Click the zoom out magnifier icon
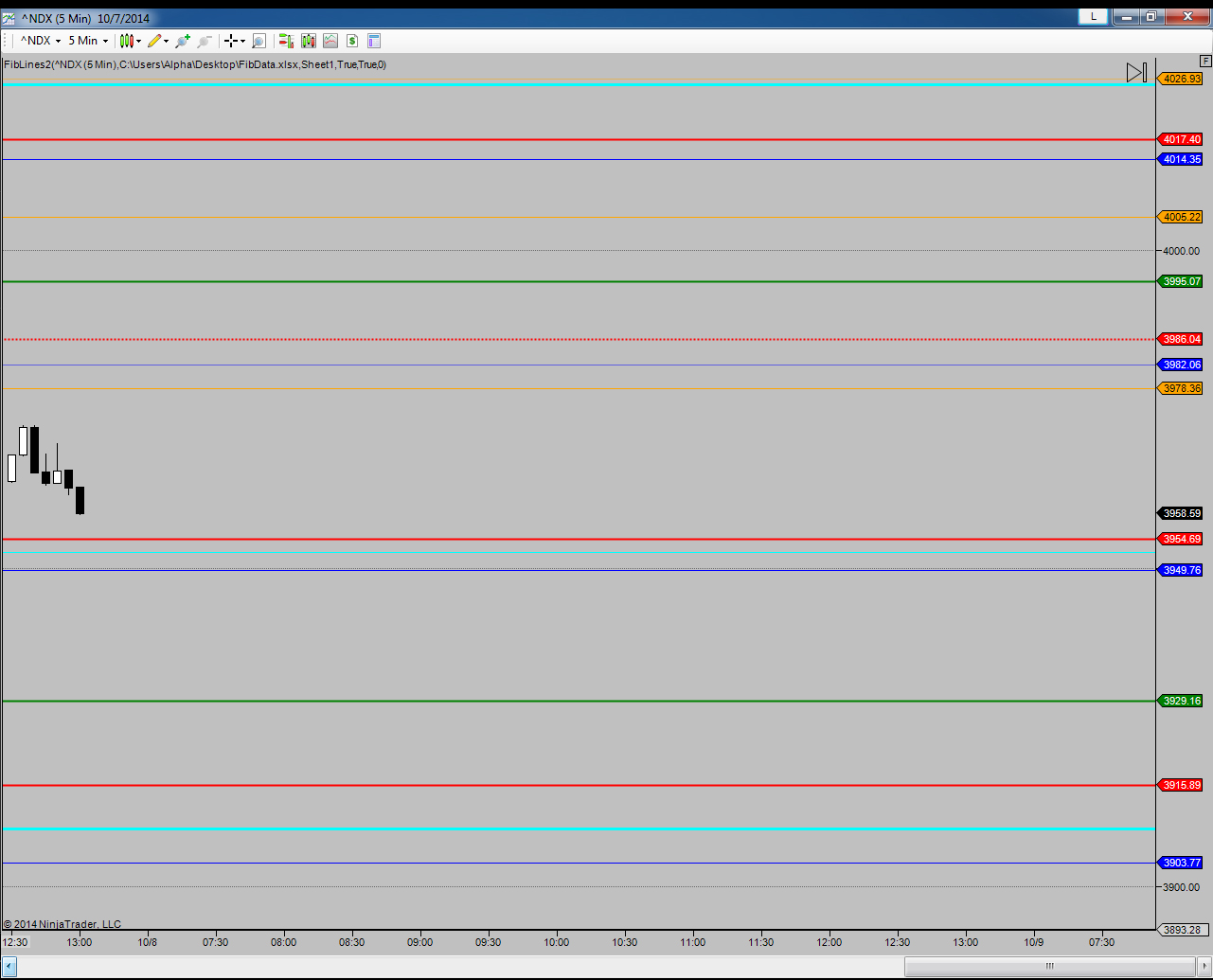This screenshot has width=1213, height=980. coord(204,41)
